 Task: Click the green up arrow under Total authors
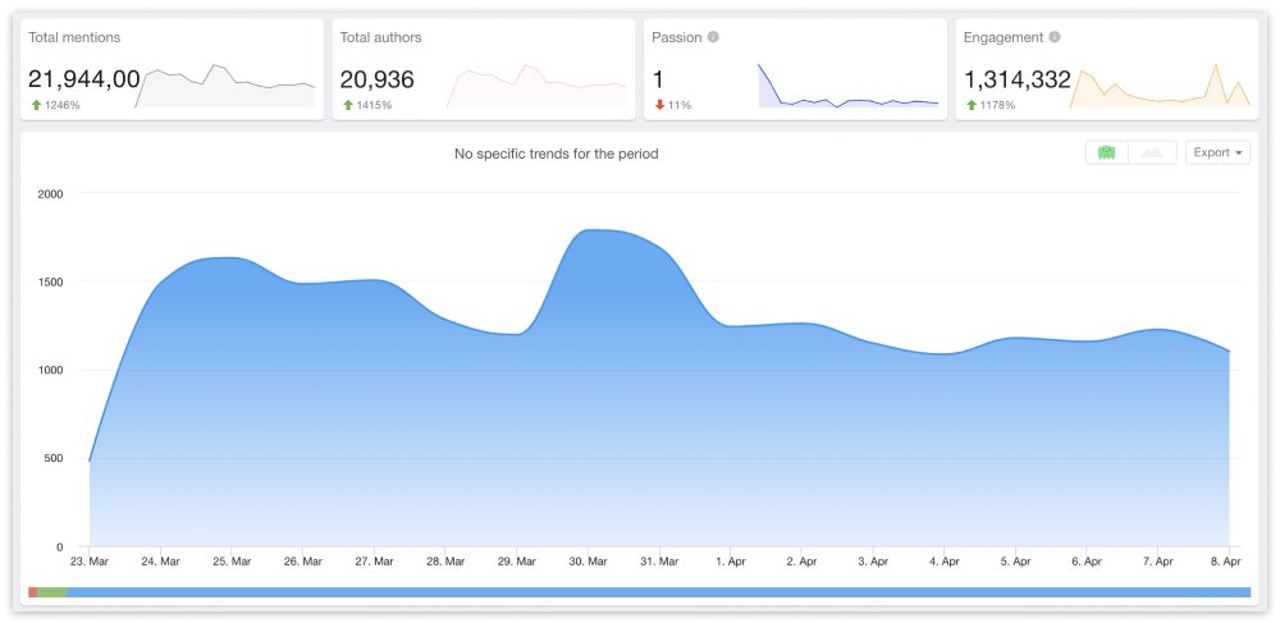(x=347, y=105)
